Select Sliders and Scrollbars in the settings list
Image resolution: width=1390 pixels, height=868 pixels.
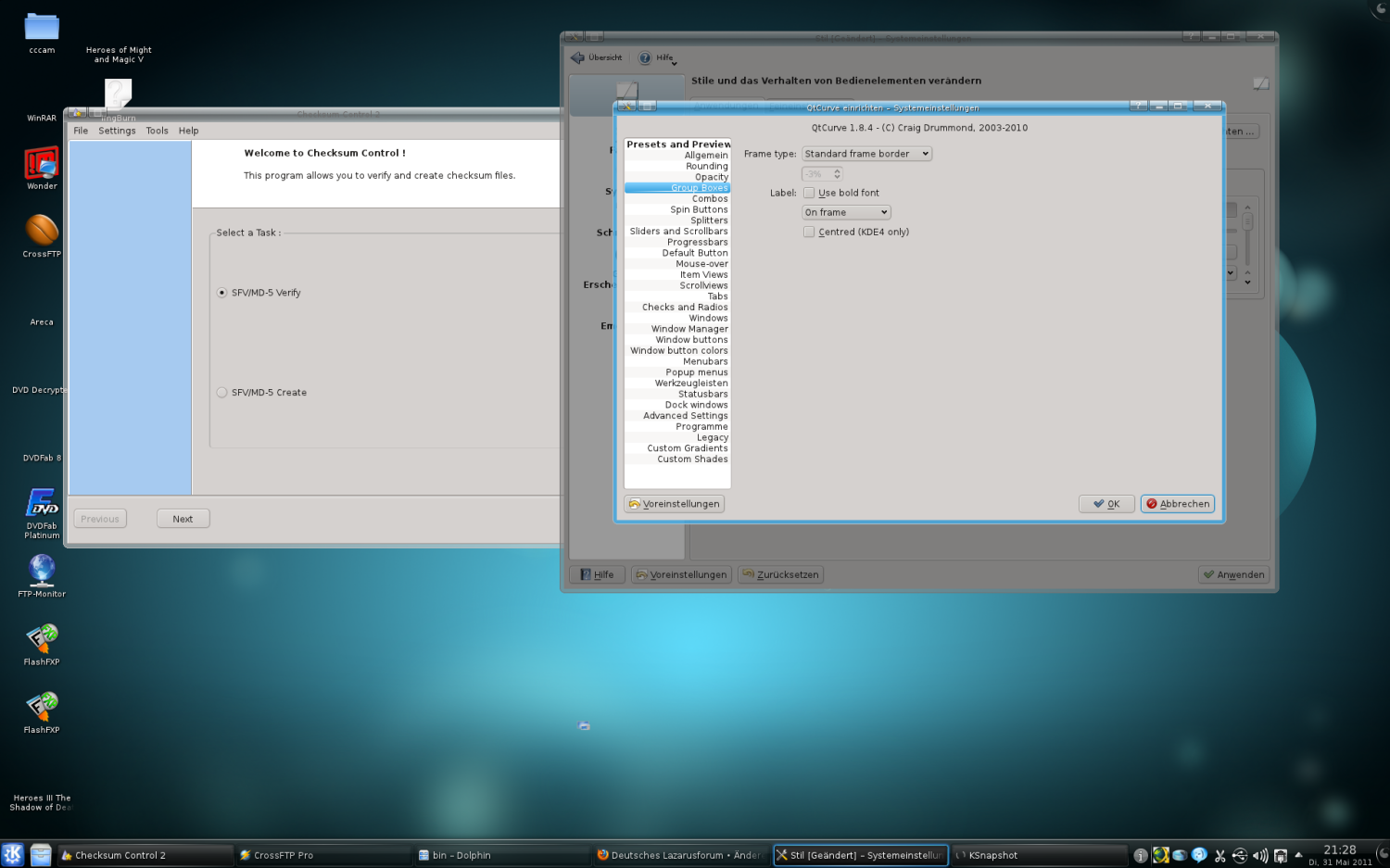point(678,232)
